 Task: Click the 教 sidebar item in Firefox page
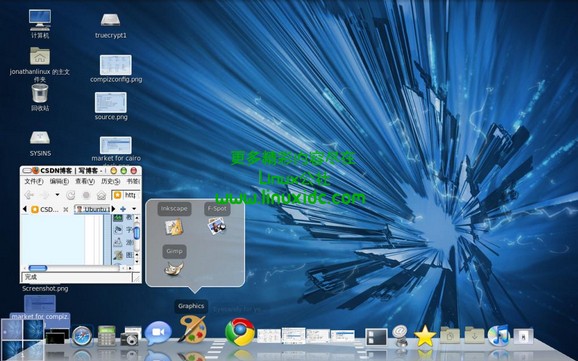click(123, 218)
